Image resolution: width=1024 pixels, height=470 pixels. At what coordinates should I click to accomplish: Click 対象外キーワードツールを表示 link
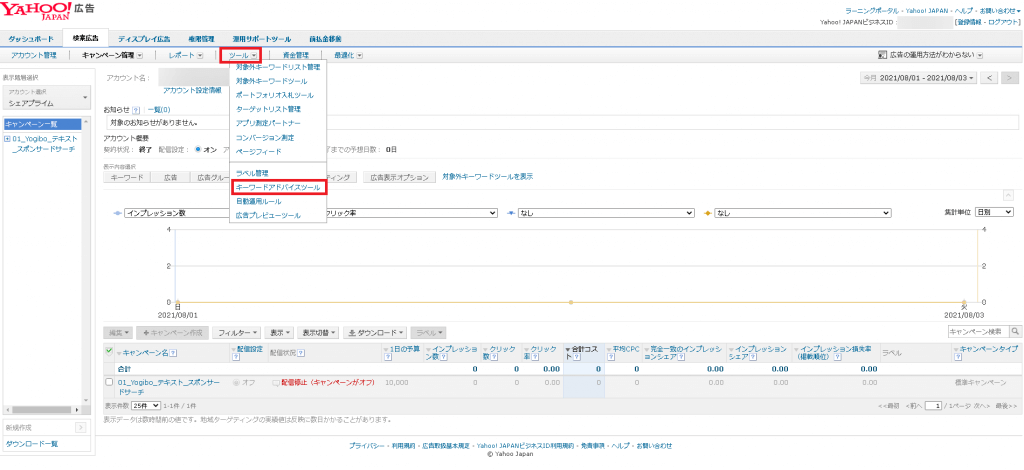488,176
